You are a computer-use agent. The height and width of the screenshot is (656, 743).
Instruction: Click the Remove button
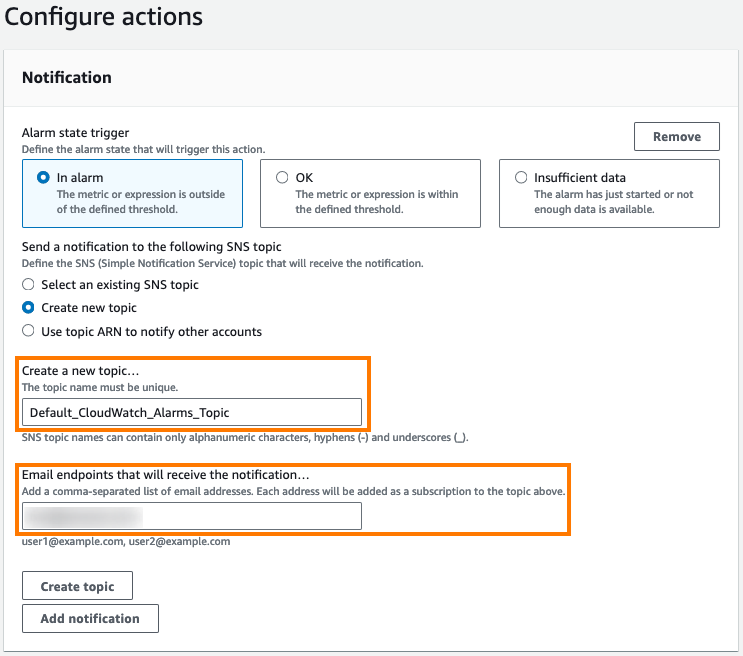[x=677, y=137]
